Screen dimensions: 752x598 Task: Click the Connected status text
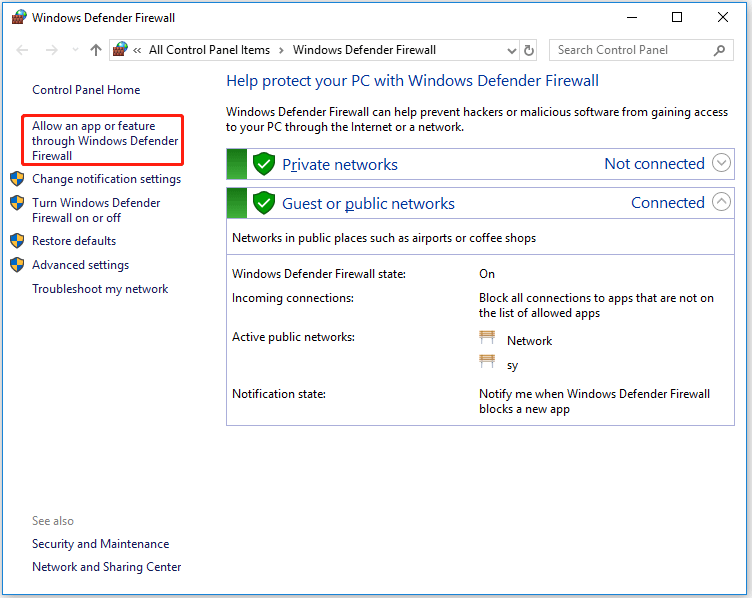(x=668, y=202)
